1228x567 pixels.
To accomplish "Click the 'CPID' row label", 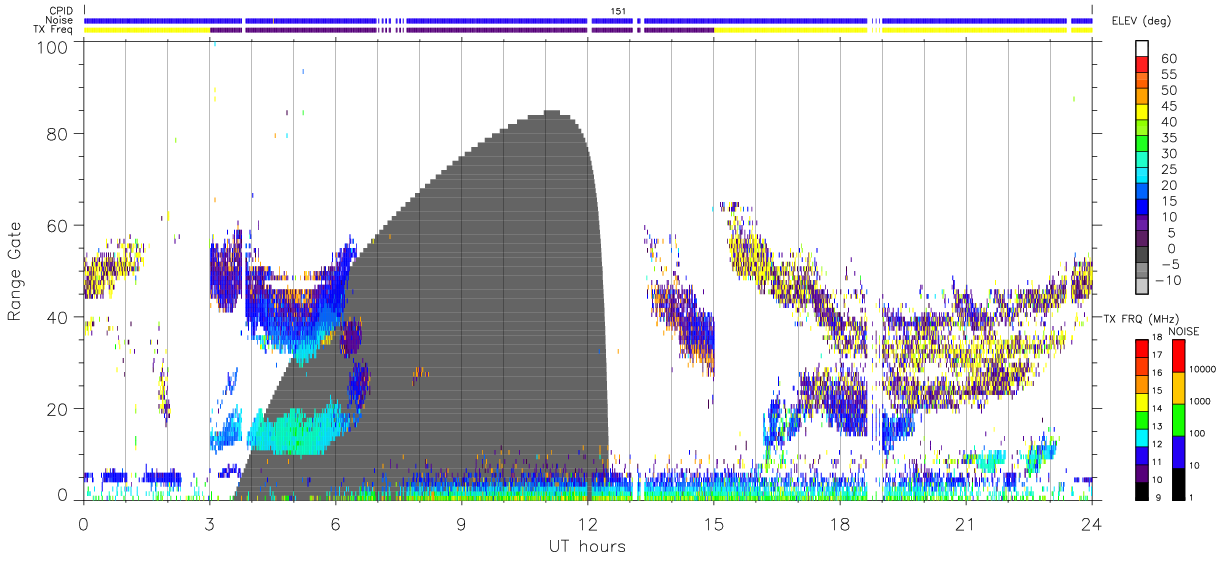I will (x=60, y=10).
